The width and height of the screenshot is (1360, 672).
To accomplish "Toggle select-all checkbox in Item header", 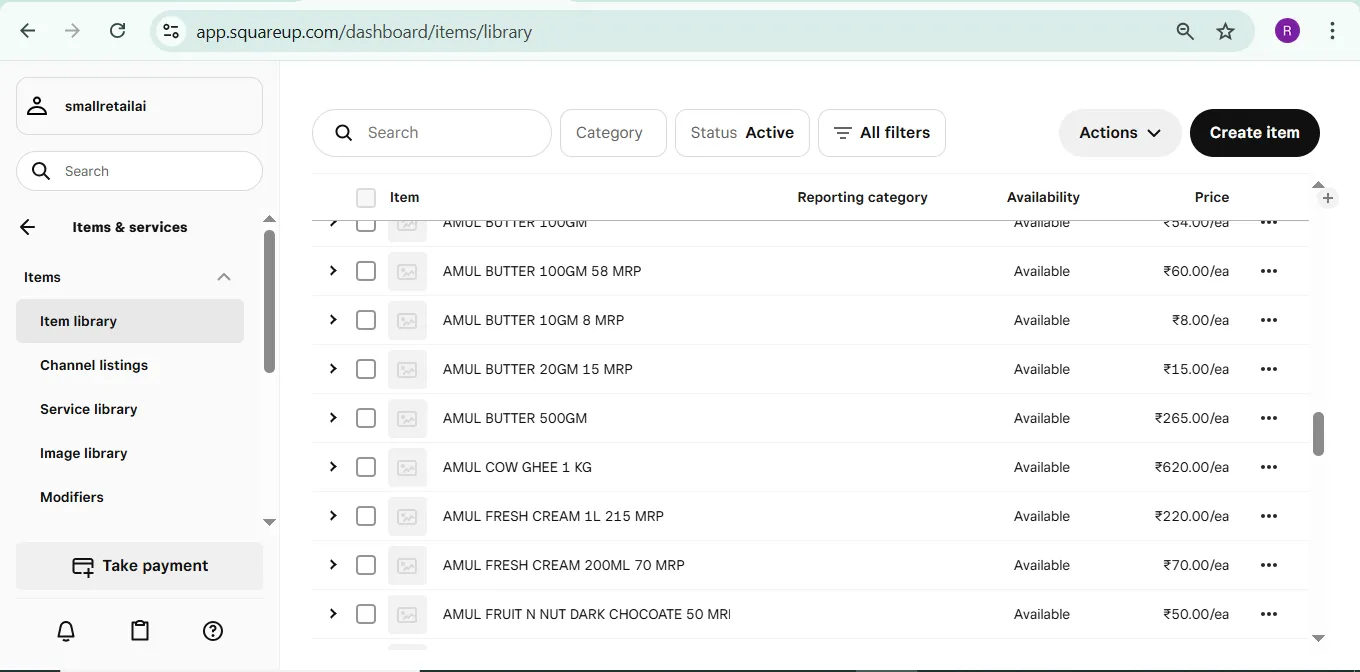I will click(x=366, y=198).
